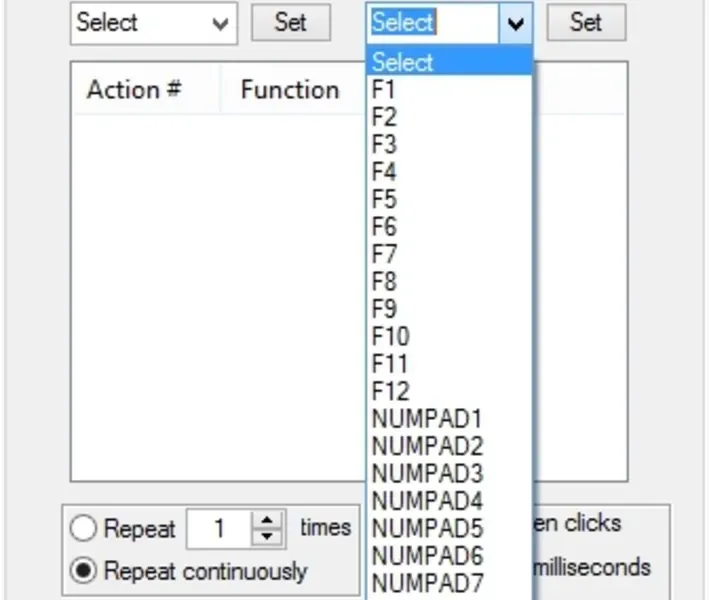Click the repeat count number field

(x=220, y=528)
